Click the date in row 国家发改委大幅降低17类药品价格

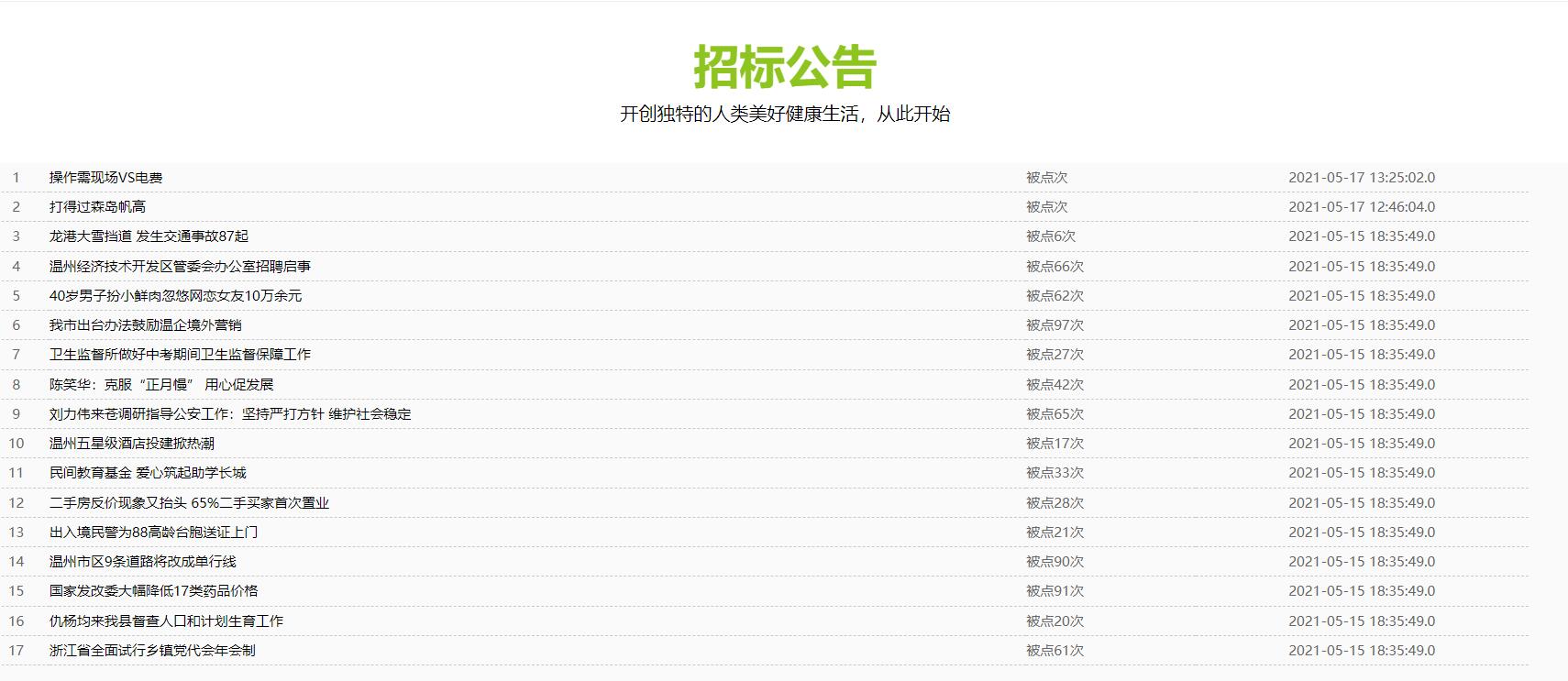pos(1362,591)
